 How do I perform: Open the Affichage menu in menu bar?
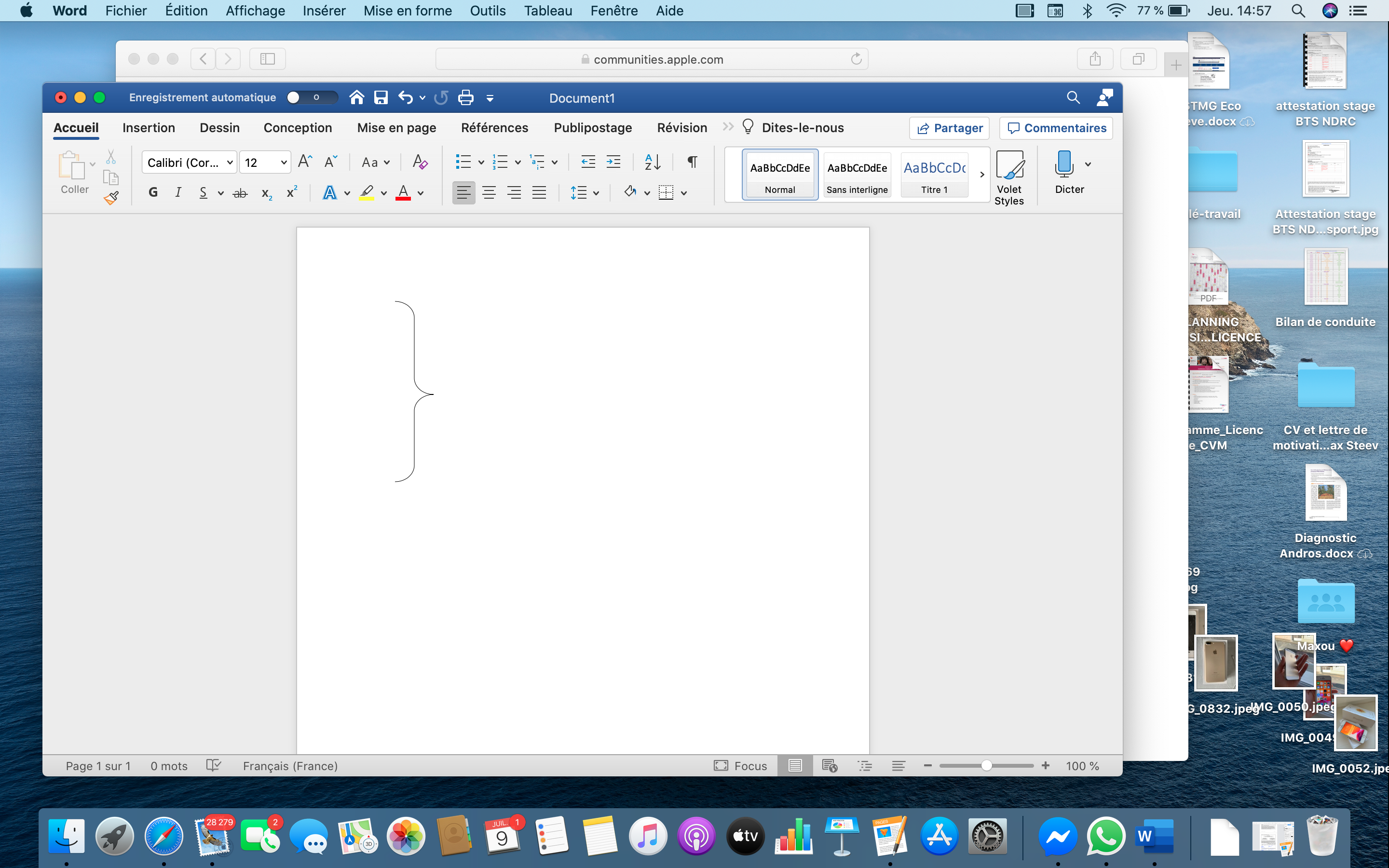[255, 11]
